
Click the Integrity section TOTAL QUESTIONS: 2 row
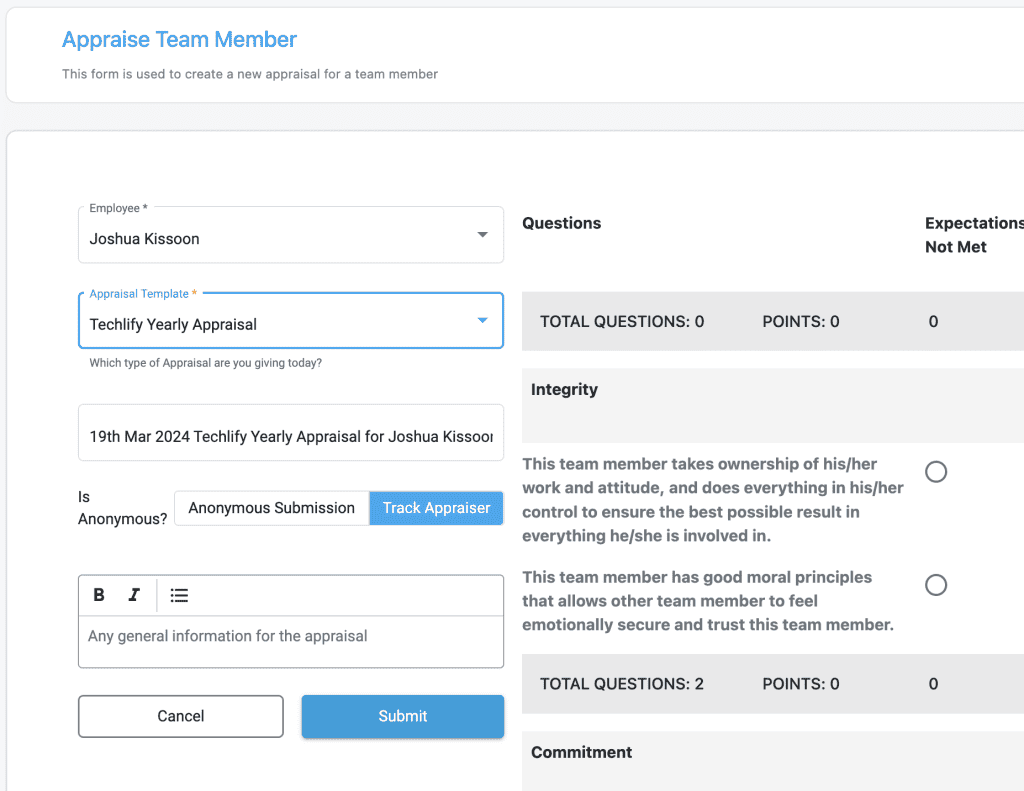[x=622, y=684]
